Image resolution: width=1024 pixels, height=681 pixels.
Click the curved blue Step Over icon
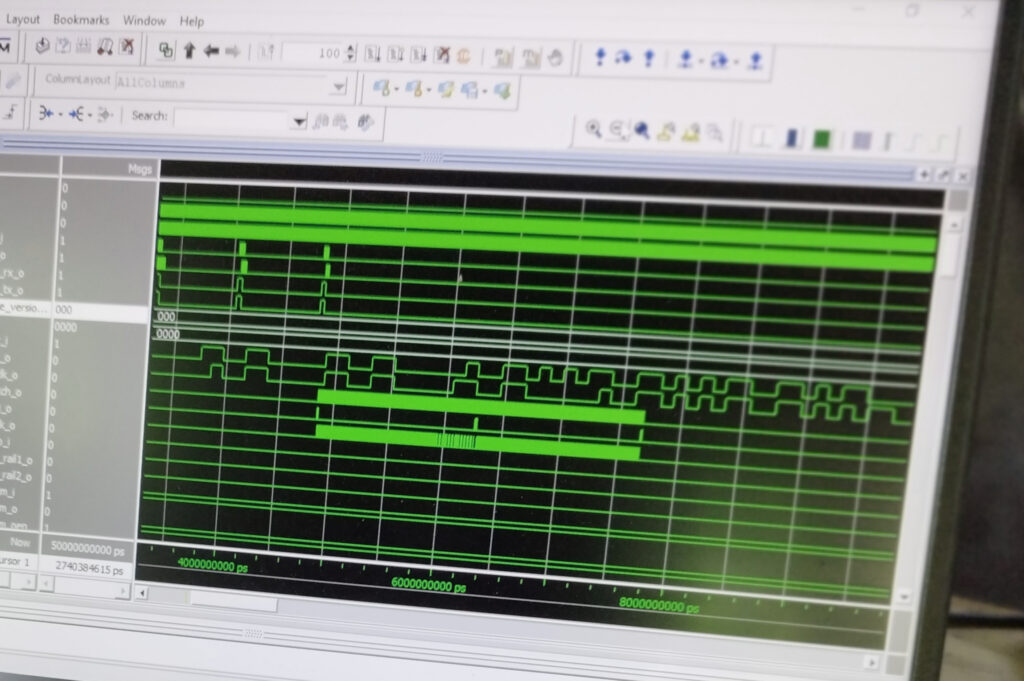(623, 58)
